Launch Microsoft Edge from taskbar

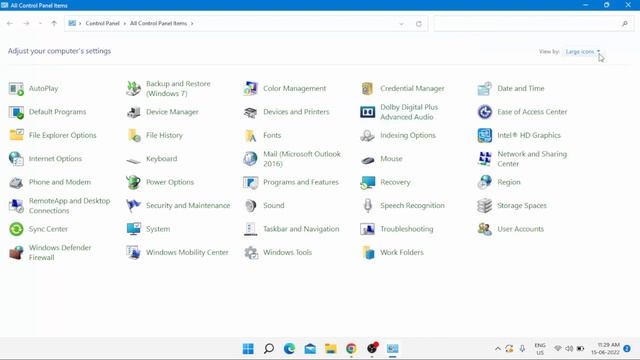[x=289, y=349]
